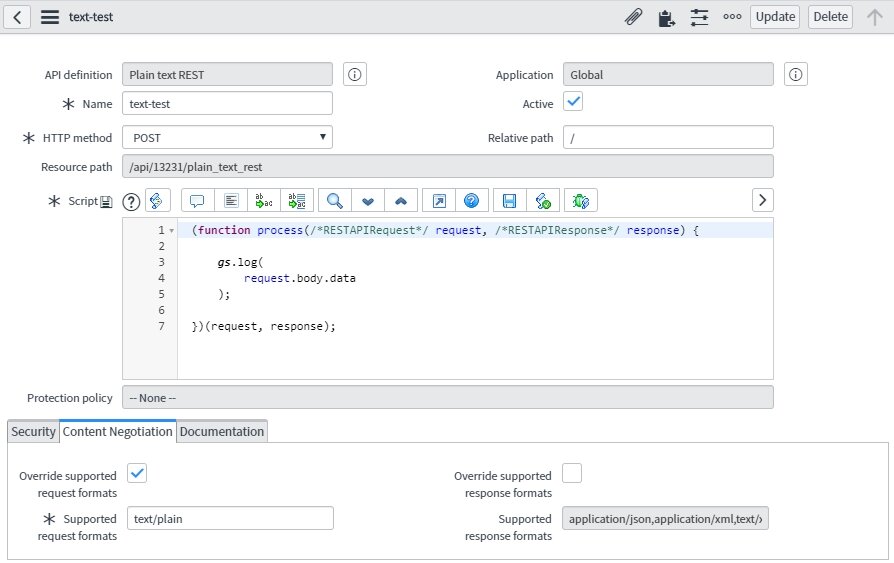Save the script using the floppy disk icon

click(x=509, y=201)
